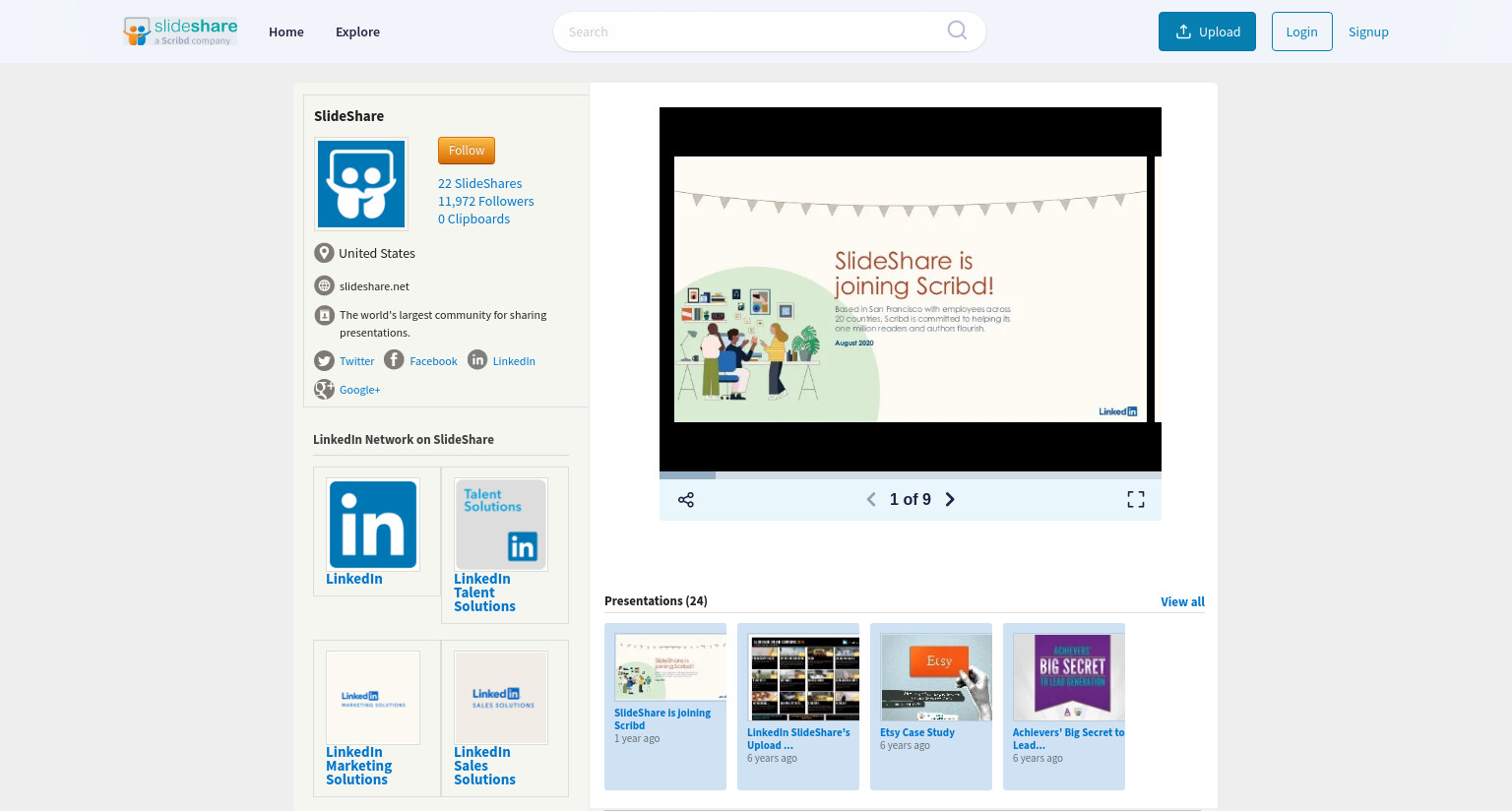
Task: Click the location pin icon
Action: point(324,253)
